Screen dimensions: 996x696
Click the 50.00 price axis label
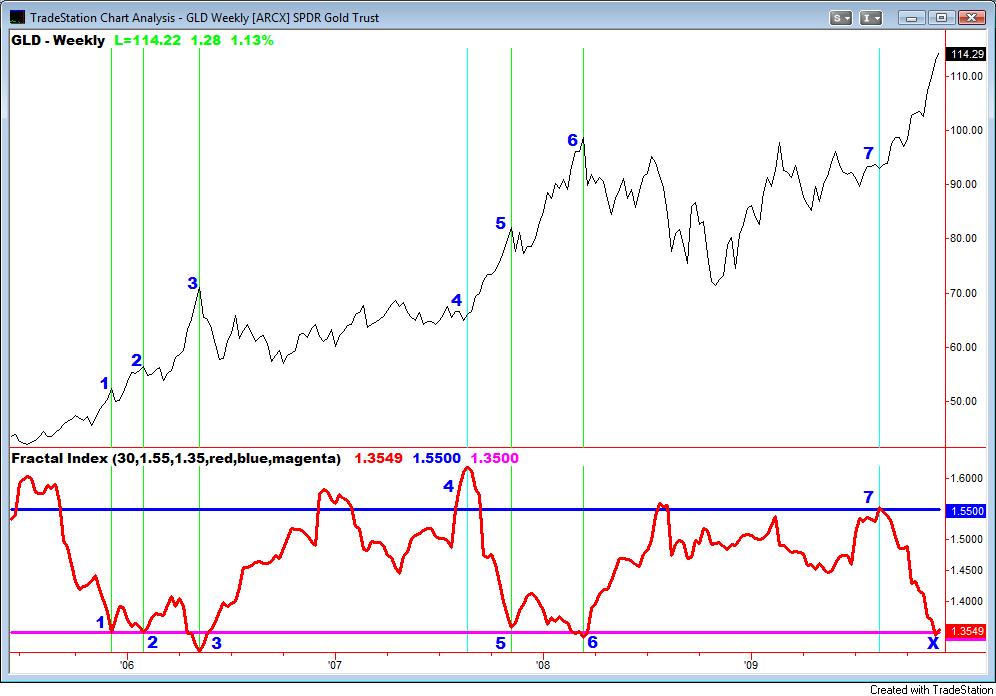pyautogui.click(x=964, y=401)
